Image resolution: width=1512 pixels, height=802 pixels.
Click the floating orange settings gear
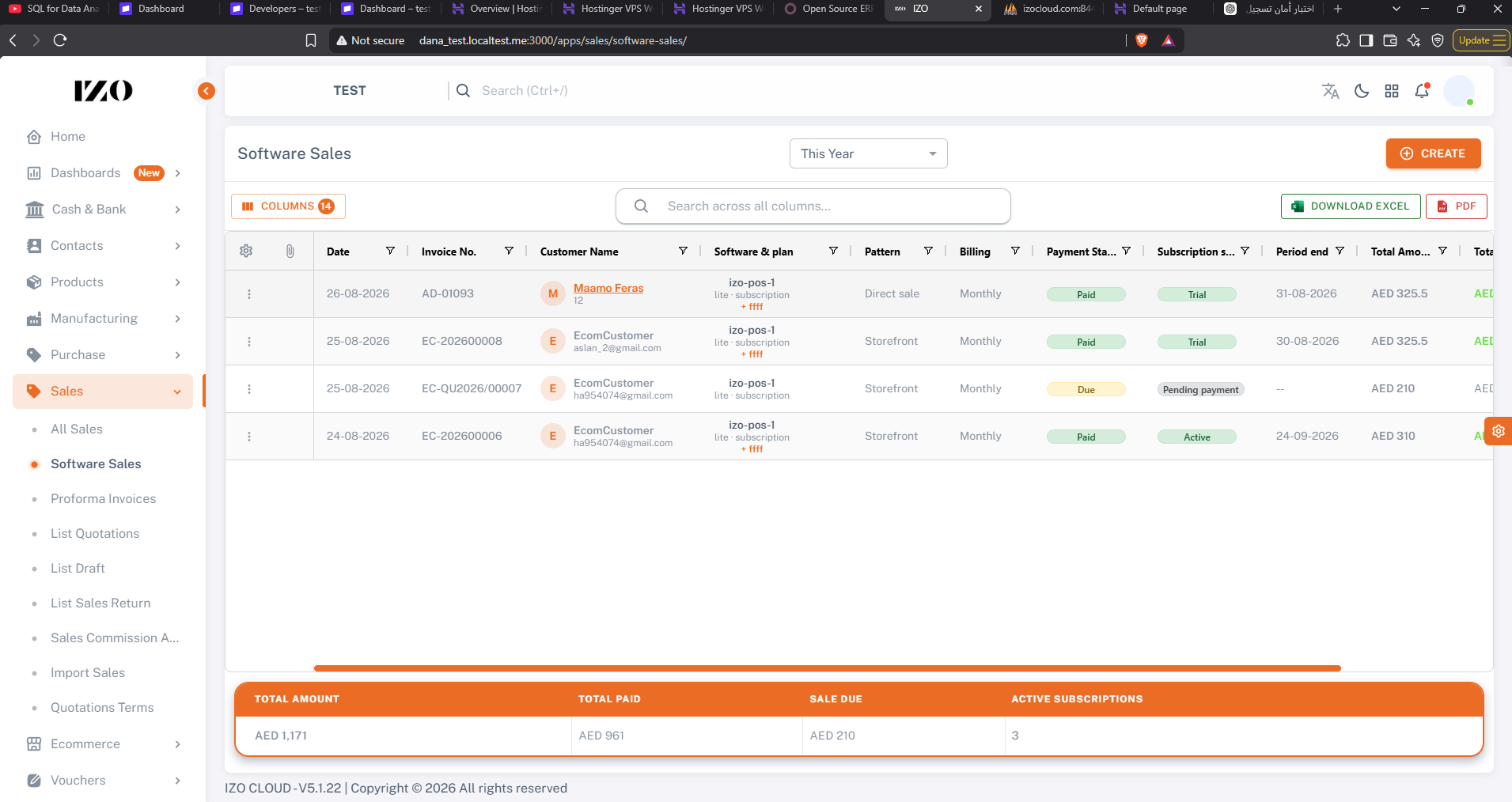click(x=1499, y=431)
